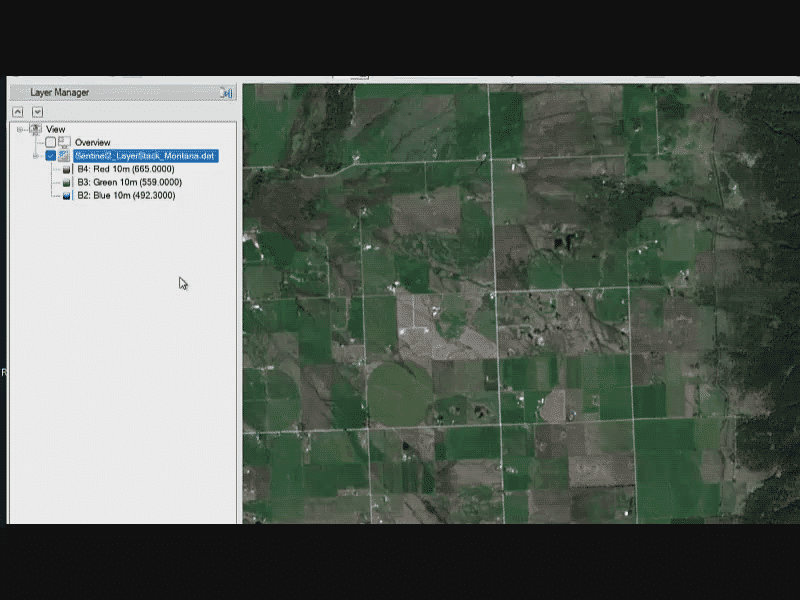
Task: Collapse the Sentinel2 layer band list
Action: (36, 156)
